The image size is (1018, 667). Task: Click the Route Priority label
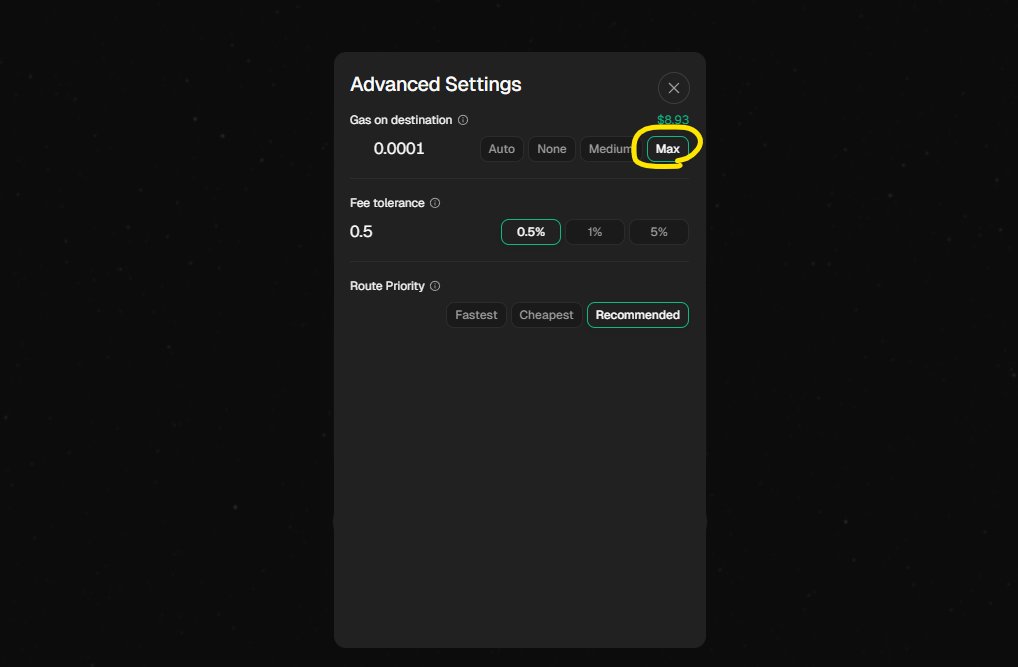pyautogui.click(x=387, y=286)
